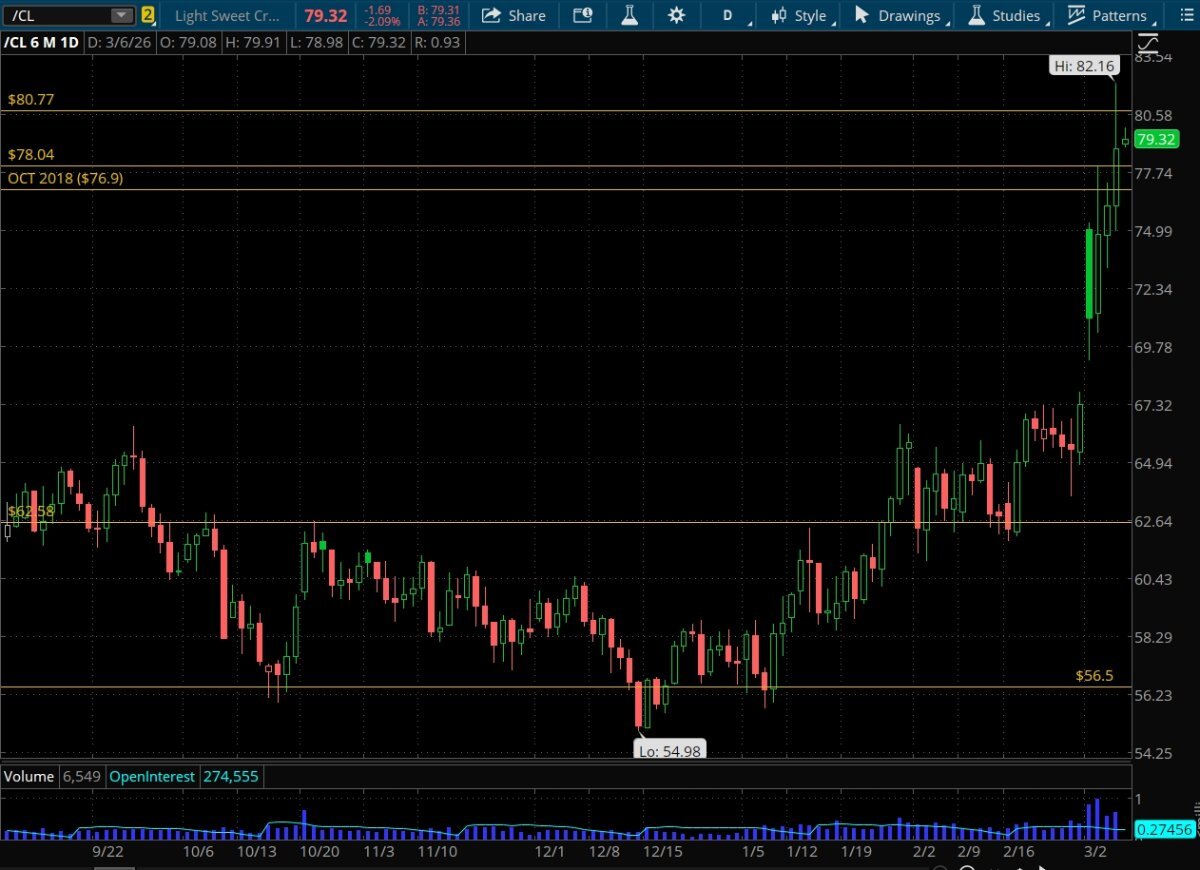
Task: Select the D daily timeframe button
Action: point(727,15)
